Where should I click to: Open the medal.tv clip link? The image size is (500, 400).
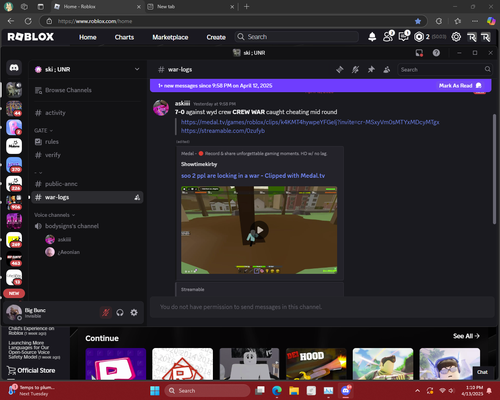tap(310, 122)
